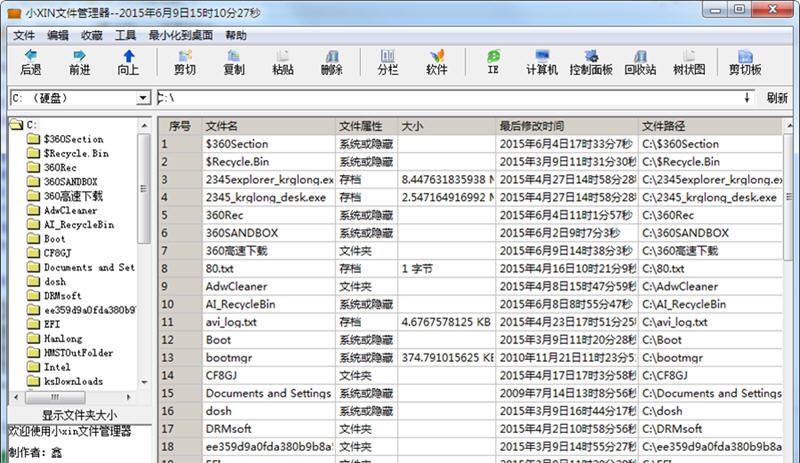Select Intel folder in tree
800x463 pixels.
(x=57, y=367)
